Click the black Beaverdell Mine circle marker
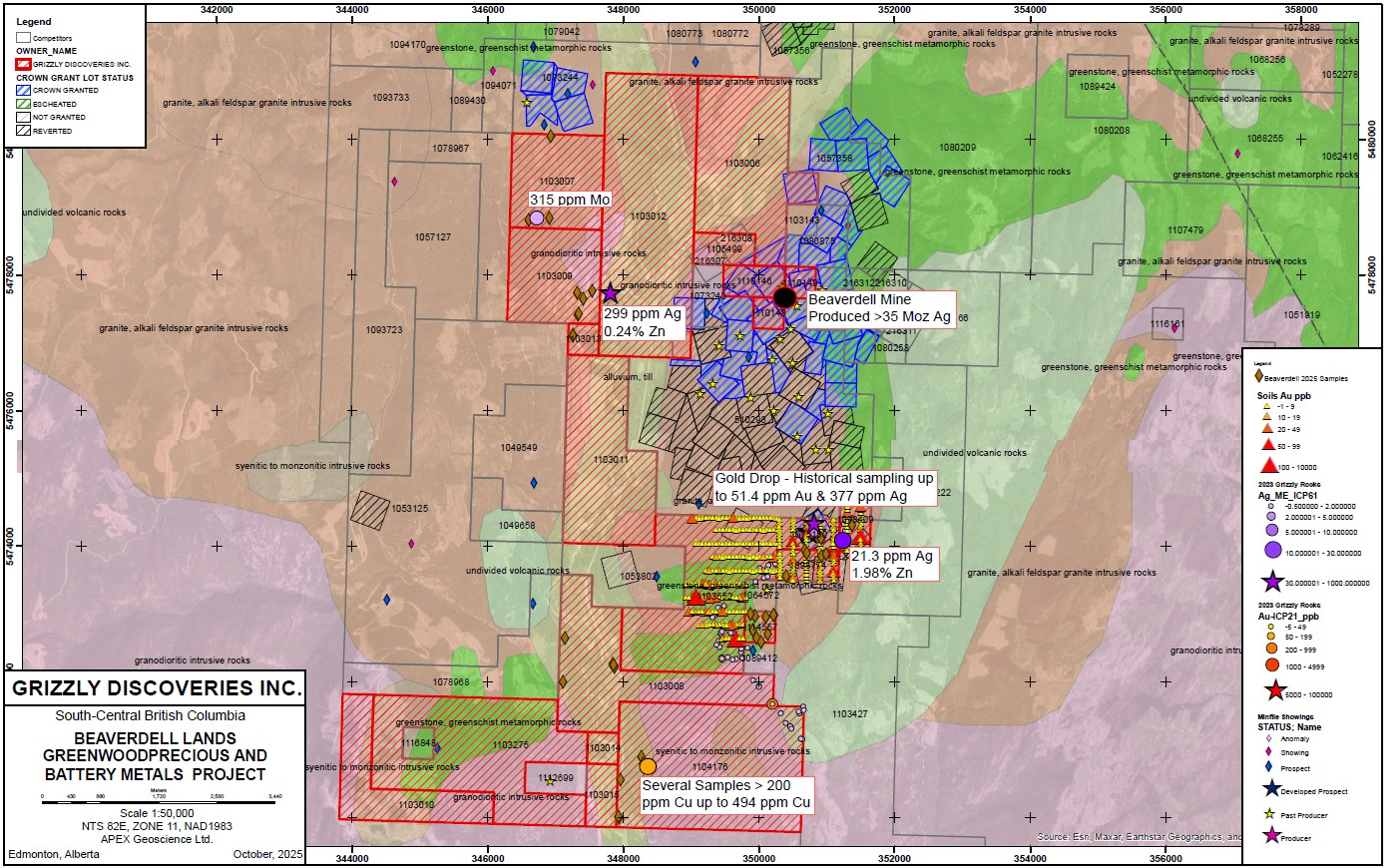The image size is (1384, 868). point(785,297)
